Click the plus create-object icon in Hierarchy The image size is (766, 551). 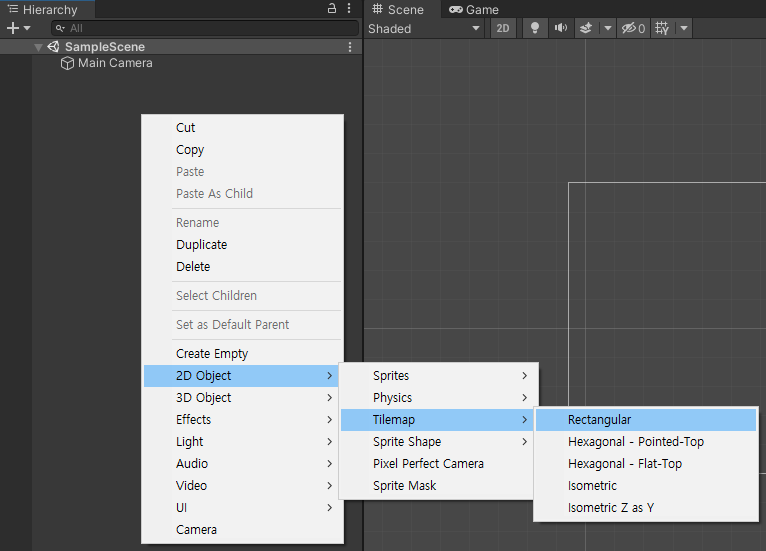tap(13, 28)
